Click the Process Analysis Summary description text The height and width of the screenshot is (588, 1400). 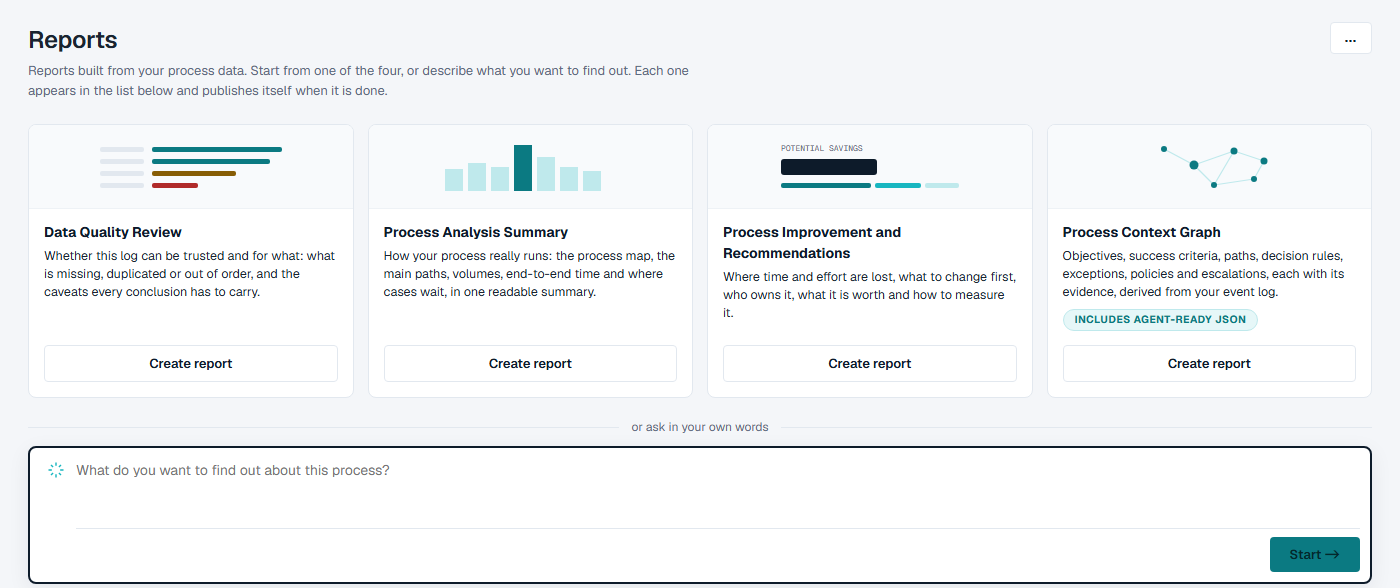529,274
